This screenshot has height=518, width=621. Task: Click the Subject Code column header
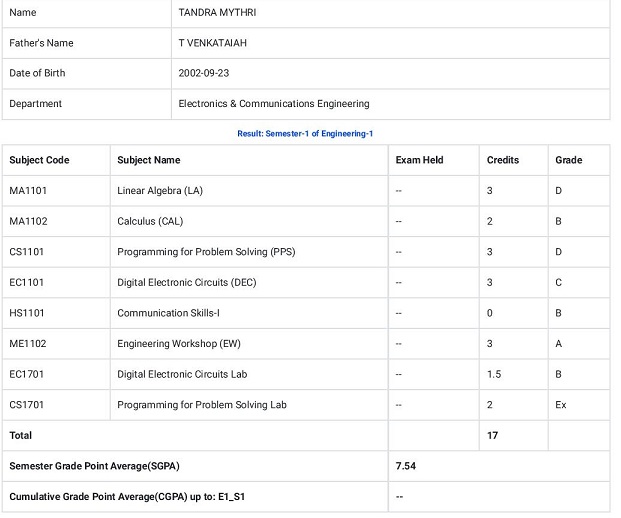[39, 160]
